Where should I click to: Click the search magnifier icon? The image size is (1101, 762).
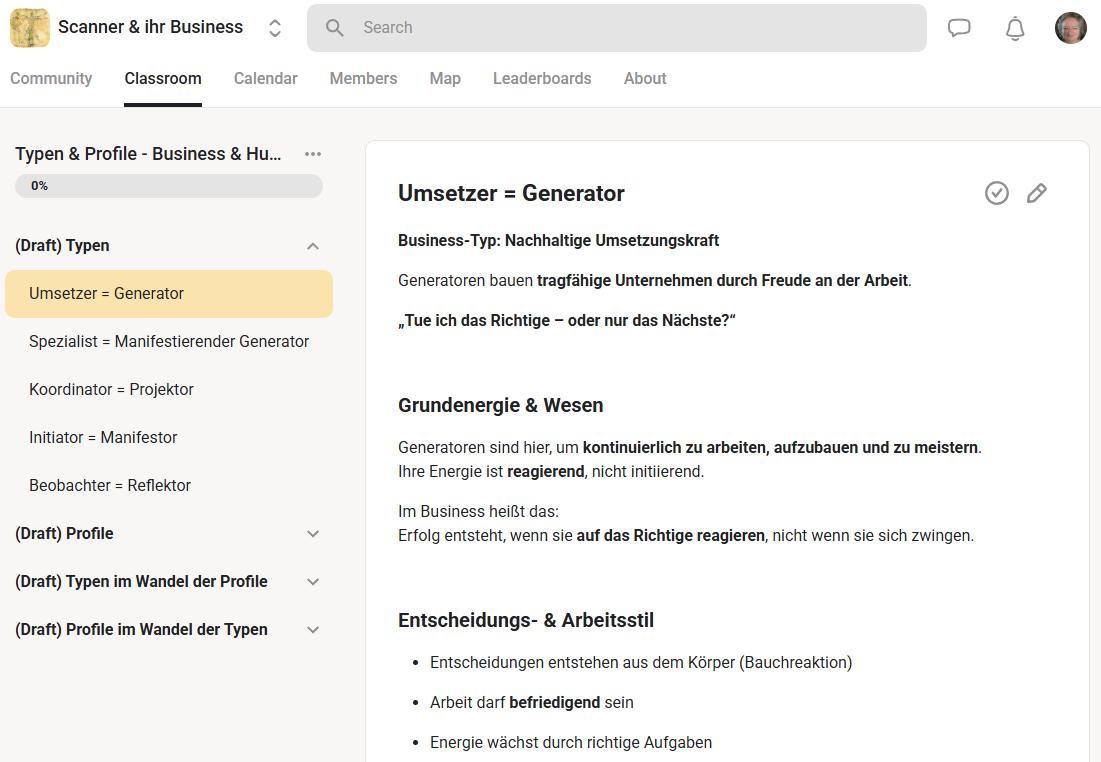click(x=335, y=28)
